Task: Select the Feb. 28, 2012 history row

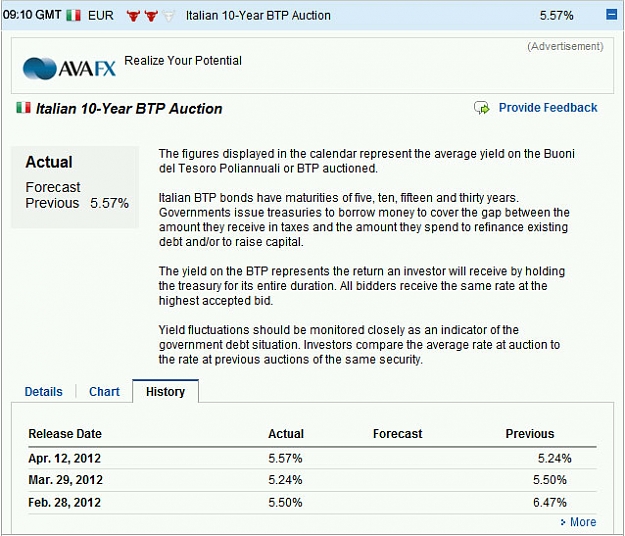Action: pyautogui.click(x=312, y=503)
